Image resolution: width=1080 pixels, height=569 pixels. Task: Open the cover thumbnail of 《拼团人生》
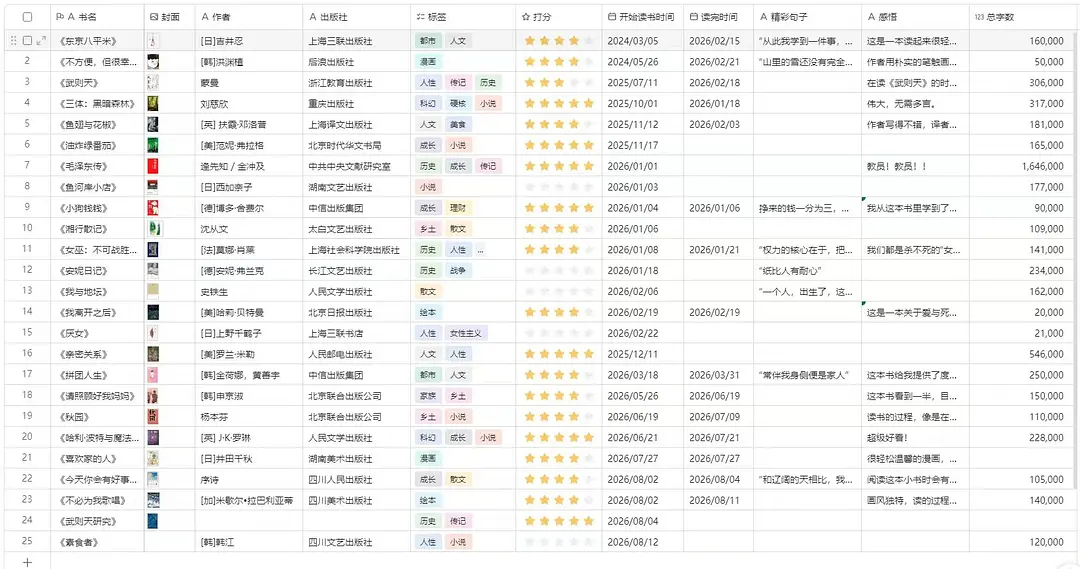(153, 375)
